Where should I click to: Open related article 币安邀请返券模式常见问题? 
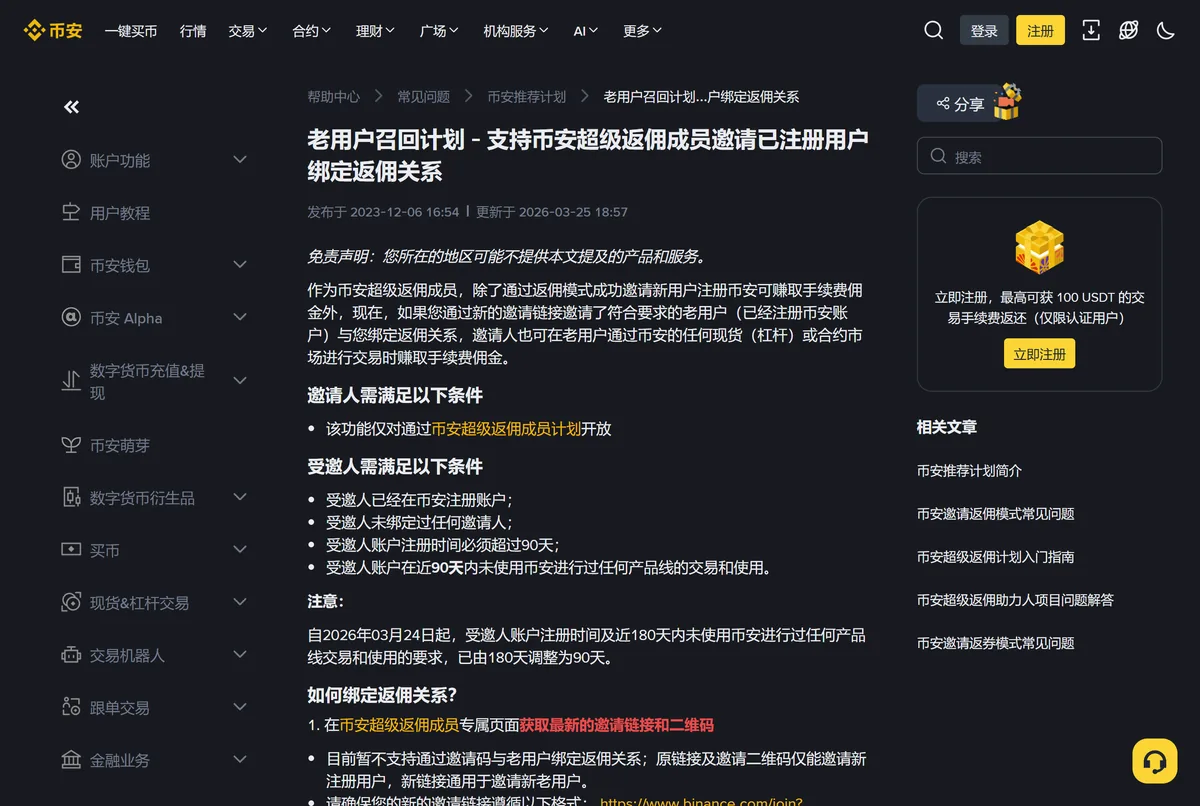[x=995, y=643]
